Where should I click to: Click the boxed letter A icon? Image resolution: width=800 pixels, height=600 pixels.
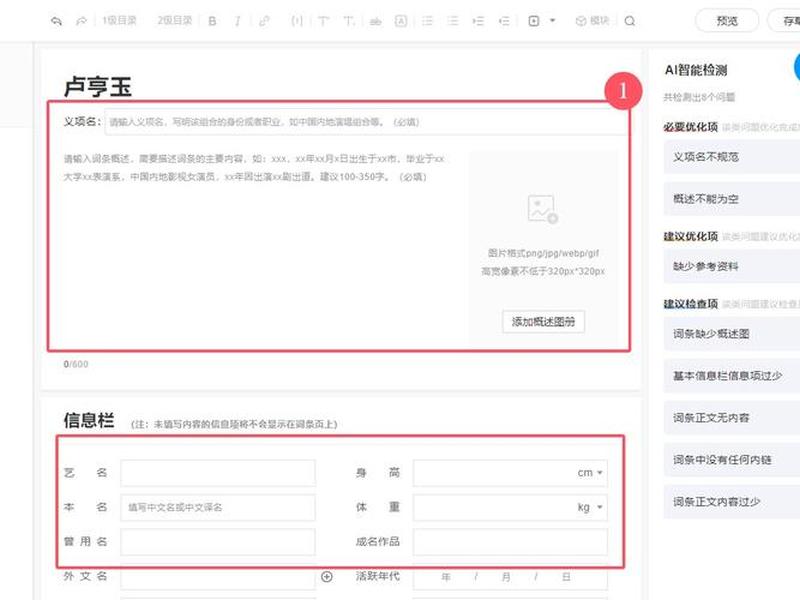pyautogui.click(x=401, y=21)
